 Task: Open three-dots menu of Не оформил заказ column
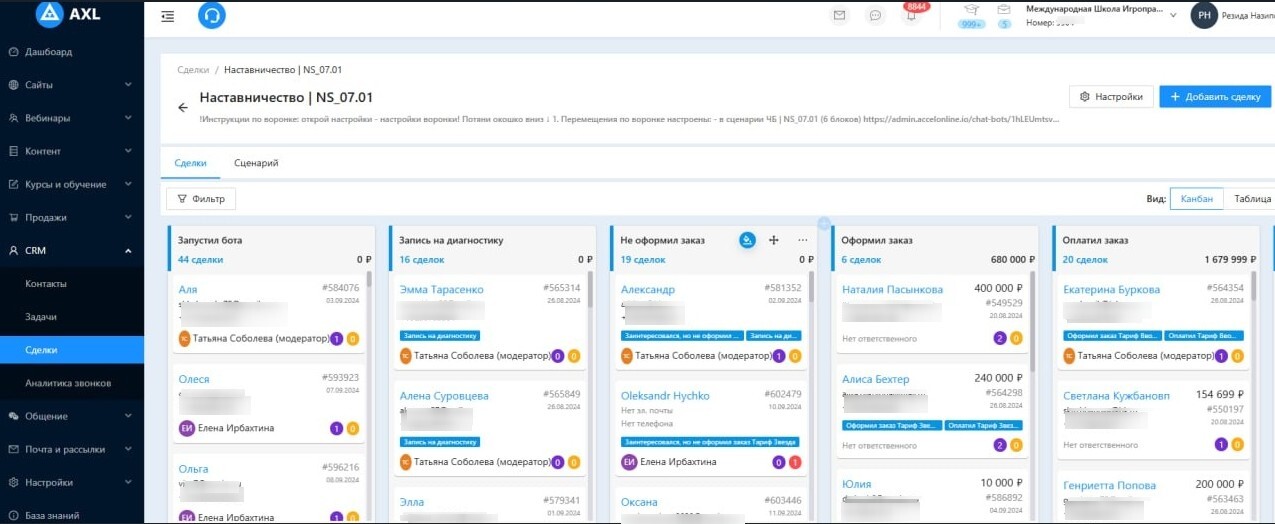tap(802, 240)
